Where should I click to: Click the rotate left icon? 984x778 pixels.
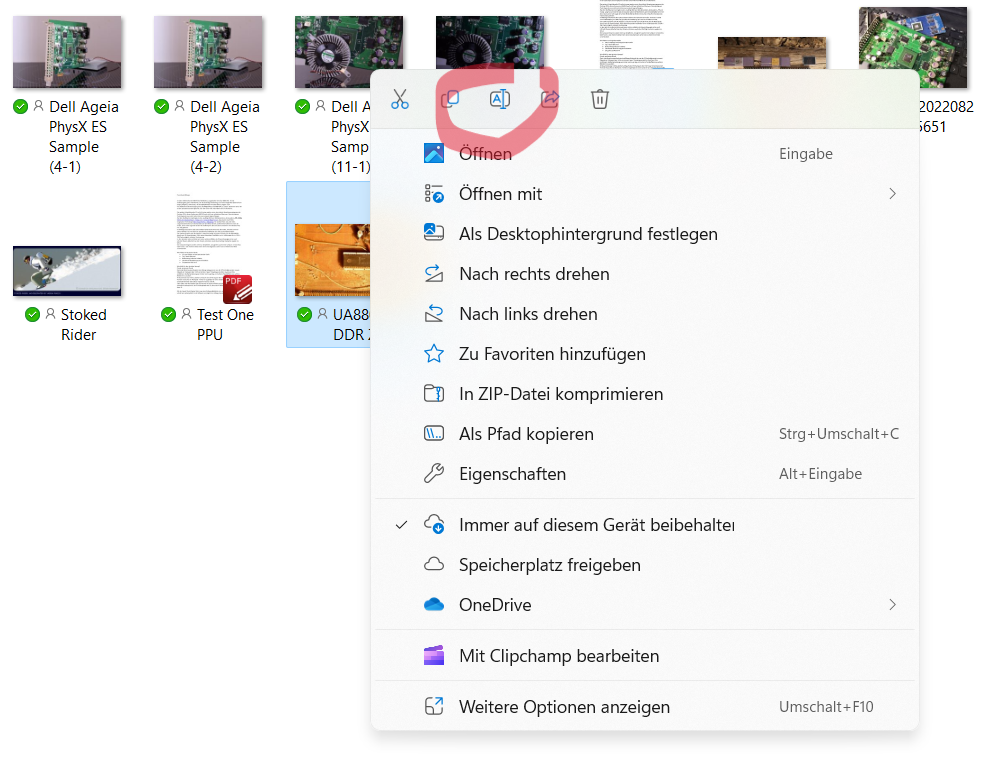pos(434,313)
